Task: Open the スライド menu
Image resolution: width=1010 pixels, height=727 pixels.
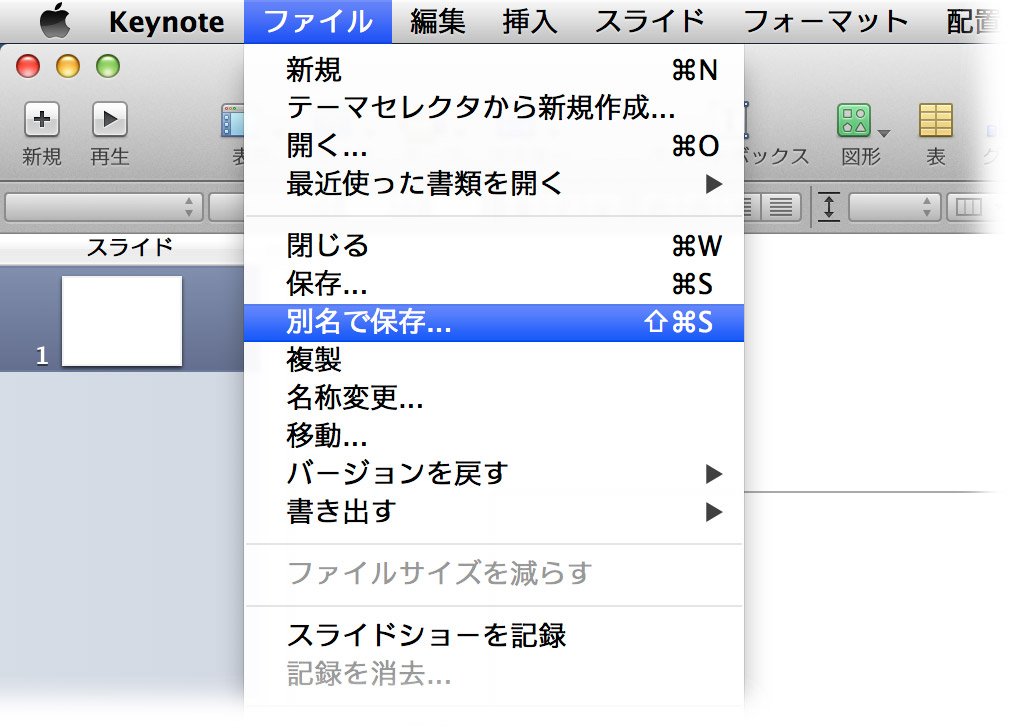Action: coord(649,21)
